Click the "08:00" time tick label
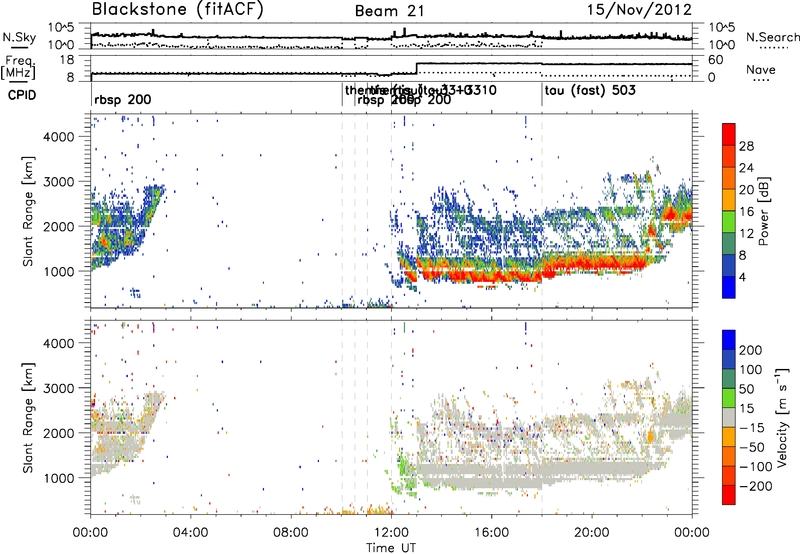The image size is (800, 554). [x=291, y=533]
